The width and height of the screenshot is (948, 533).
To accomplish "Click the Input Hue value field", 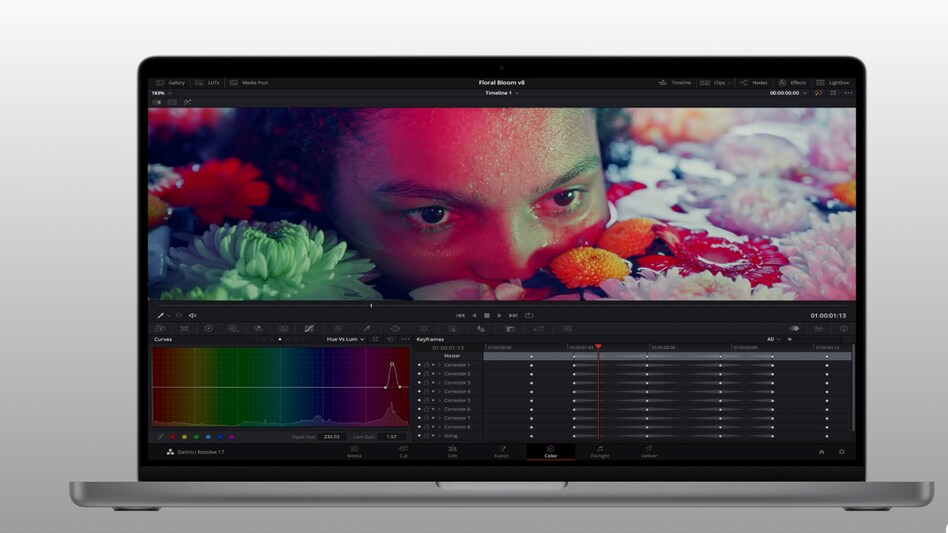I will click(331, 436).
